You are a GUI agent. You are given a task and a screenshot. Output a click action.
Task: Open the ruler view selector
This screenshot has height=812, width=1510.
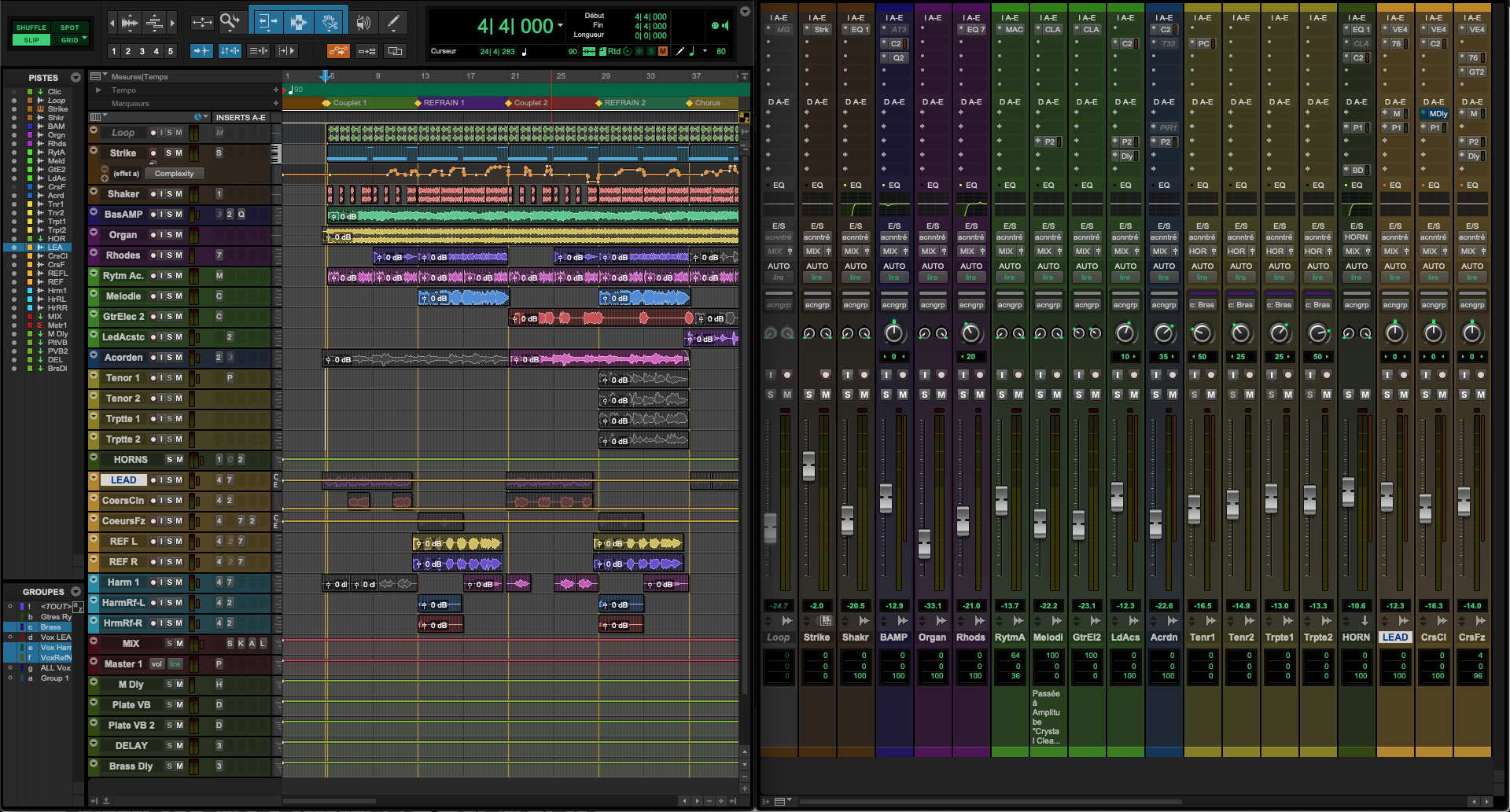[98, 76]
